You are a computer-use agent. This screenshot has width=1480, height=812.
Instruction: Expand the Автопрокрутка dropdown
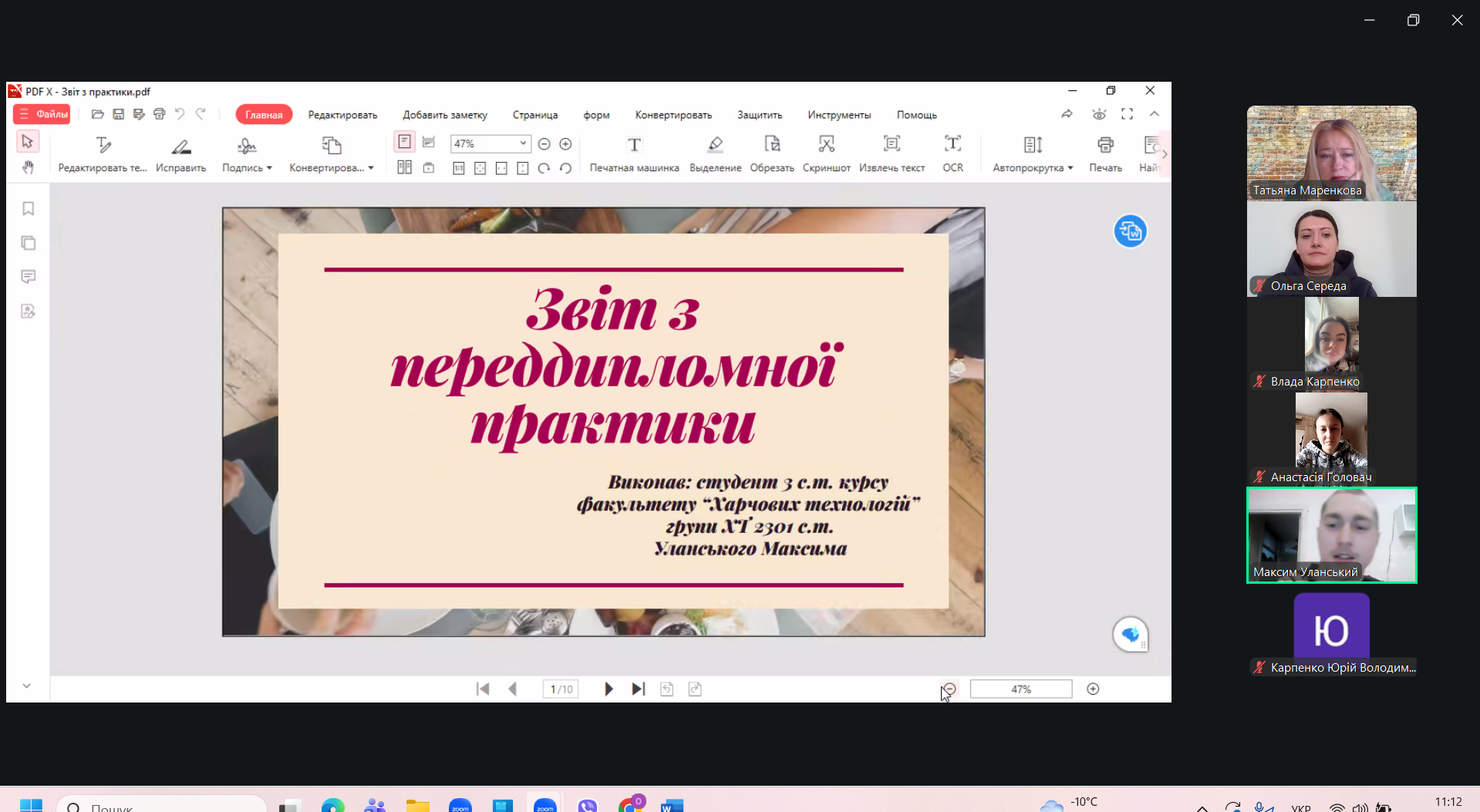click(x=1070, y=168)
